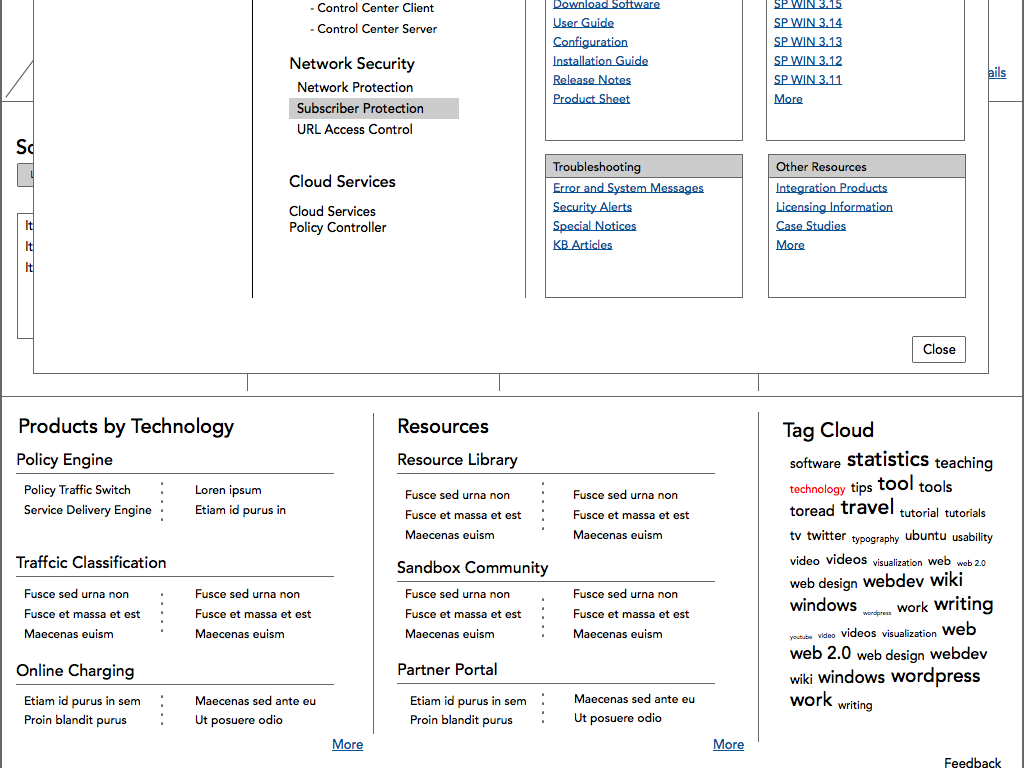Open SP WIN 3.12 release
Viewport: 1024px width, 768px height.
(808, 61)
